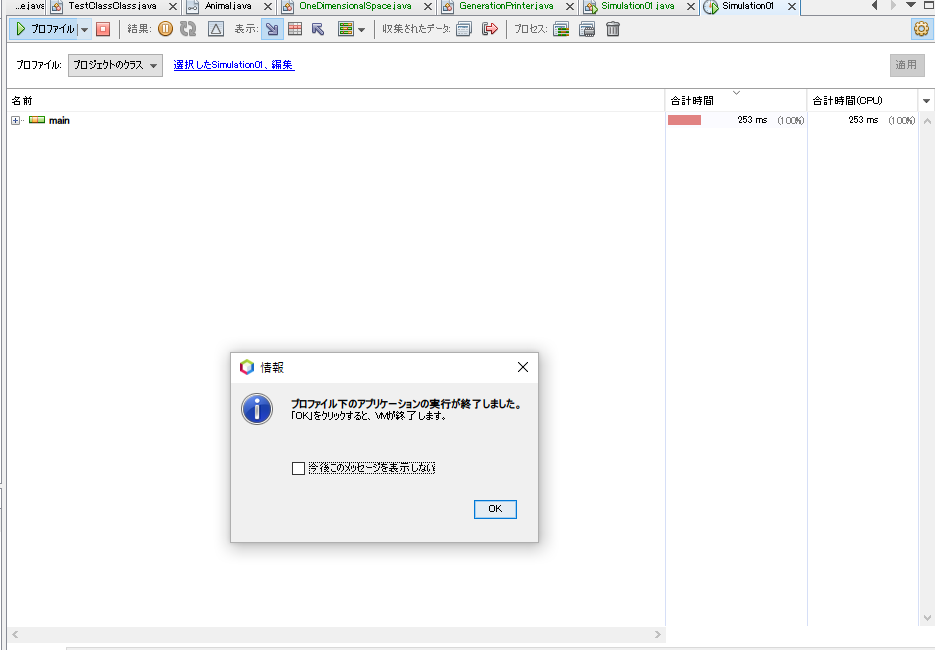
Task: Show the open documents list dropdown arrow
Action: (x=911, y=5)
